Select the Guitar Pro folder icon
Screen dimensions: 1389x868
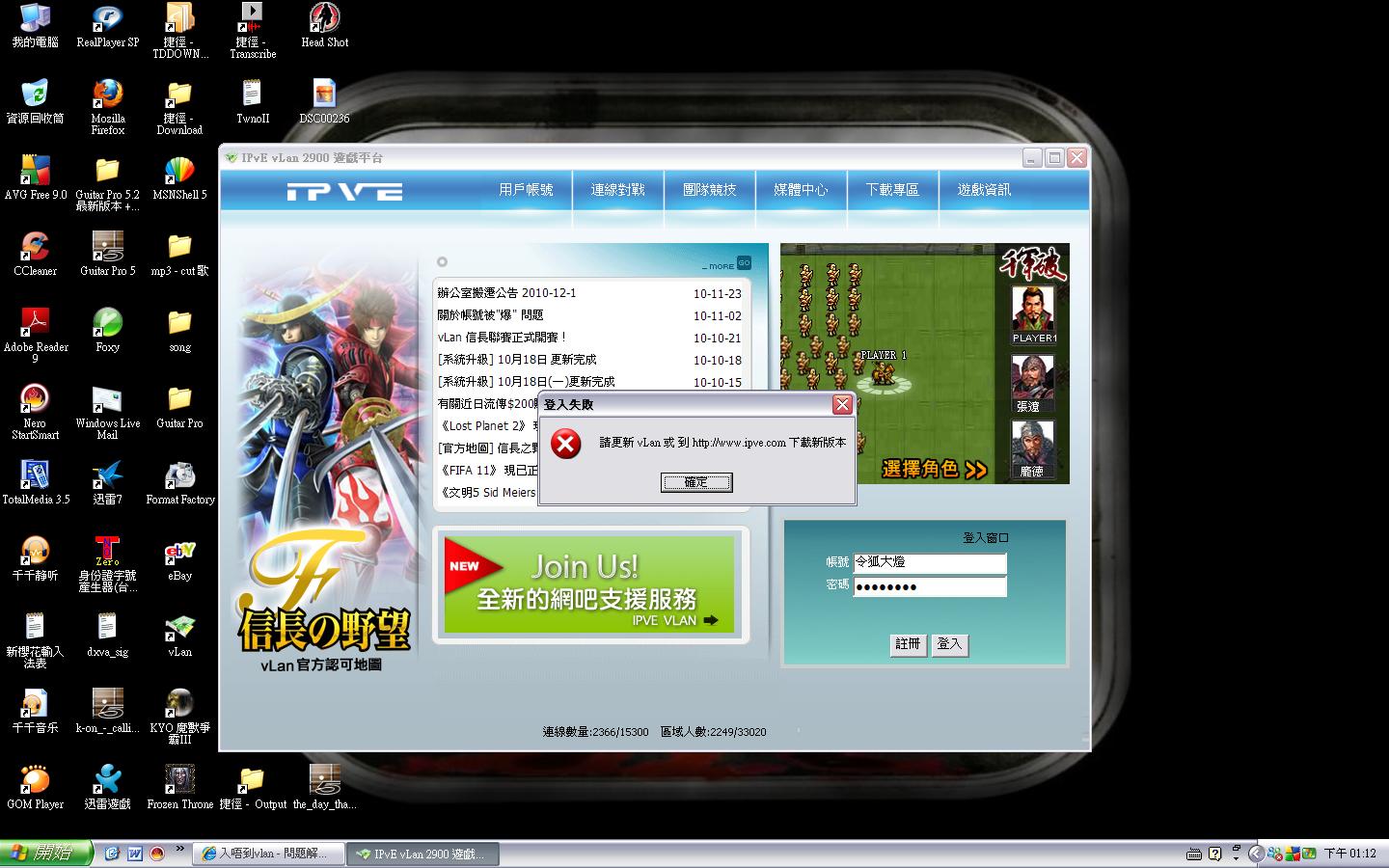coord(179,407)
